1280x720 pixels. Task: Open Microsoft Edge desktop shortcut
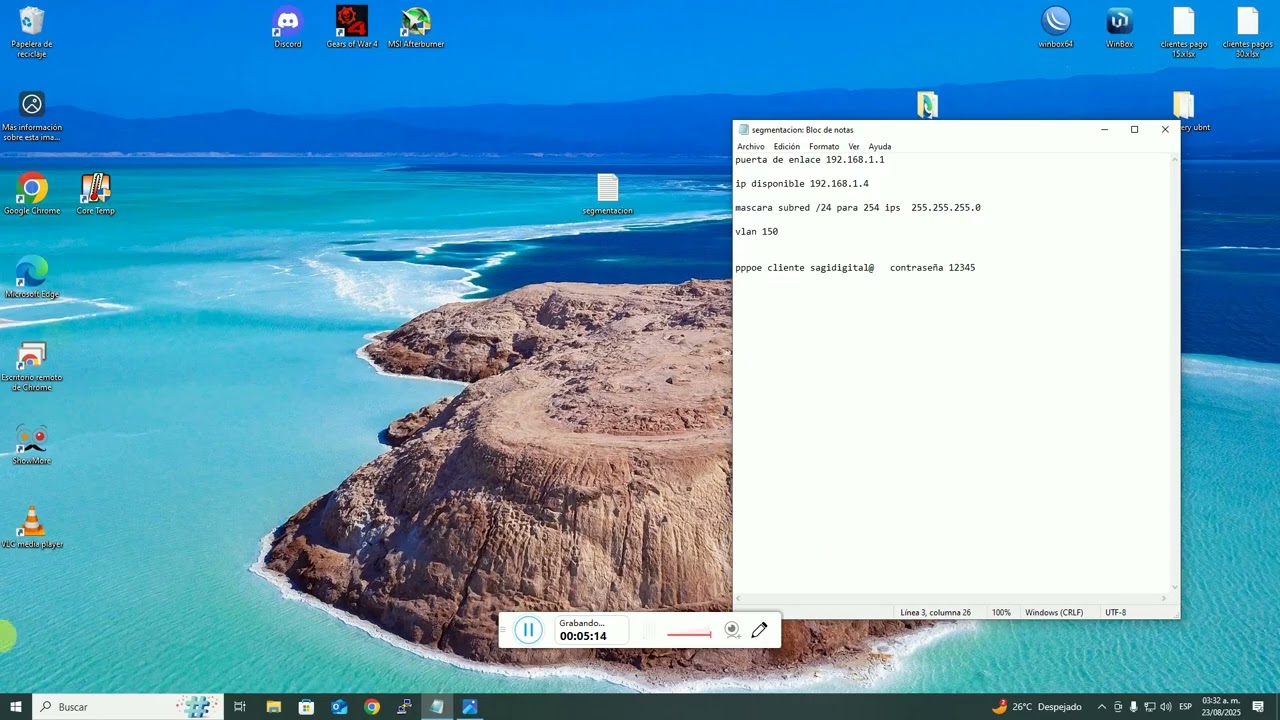tap(32, 277)
